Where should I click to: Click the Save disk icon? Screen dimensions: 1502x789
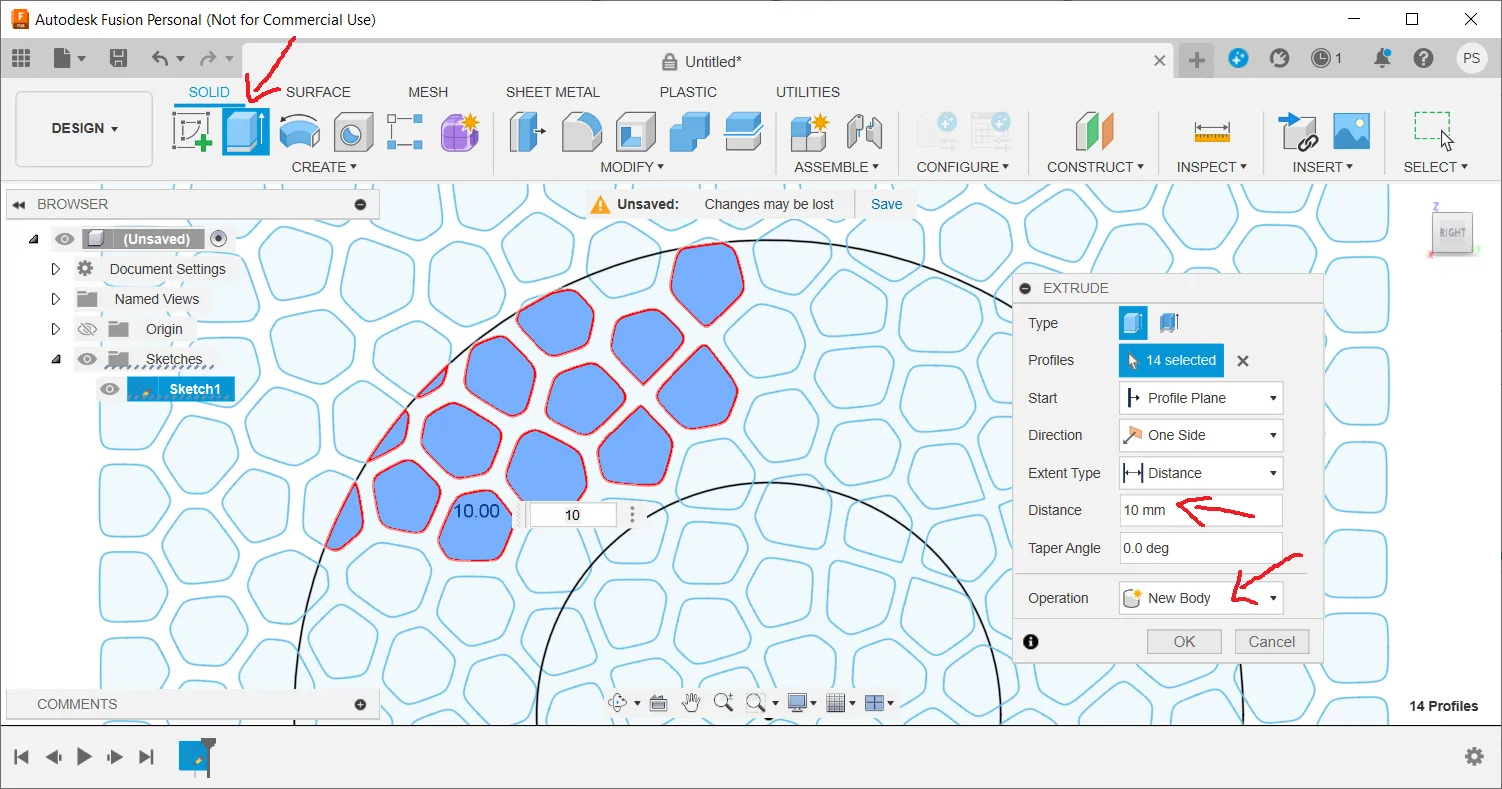[118, 58]
